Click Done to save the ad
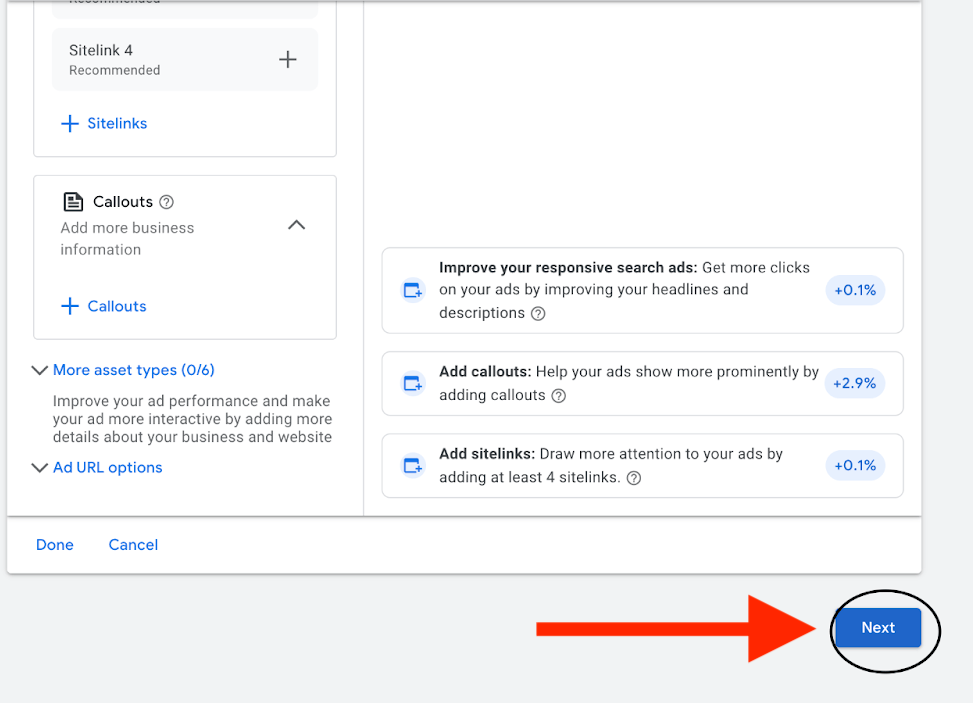Viewport: 973px width, 703px height. point(55,545)
